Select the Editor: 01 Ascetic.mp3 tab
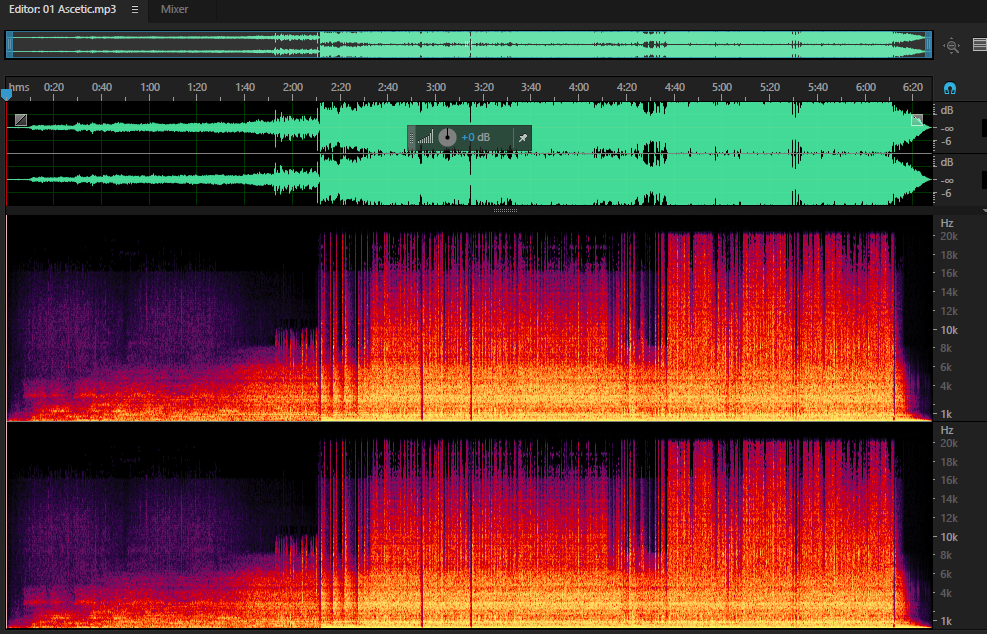 tap(62, 9)
